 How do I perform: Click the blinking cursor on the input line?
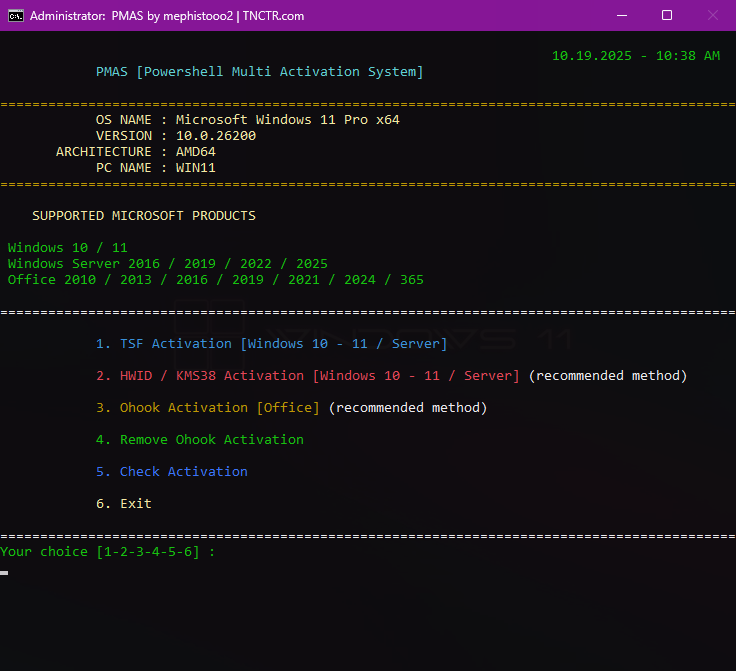coord(5,573)
